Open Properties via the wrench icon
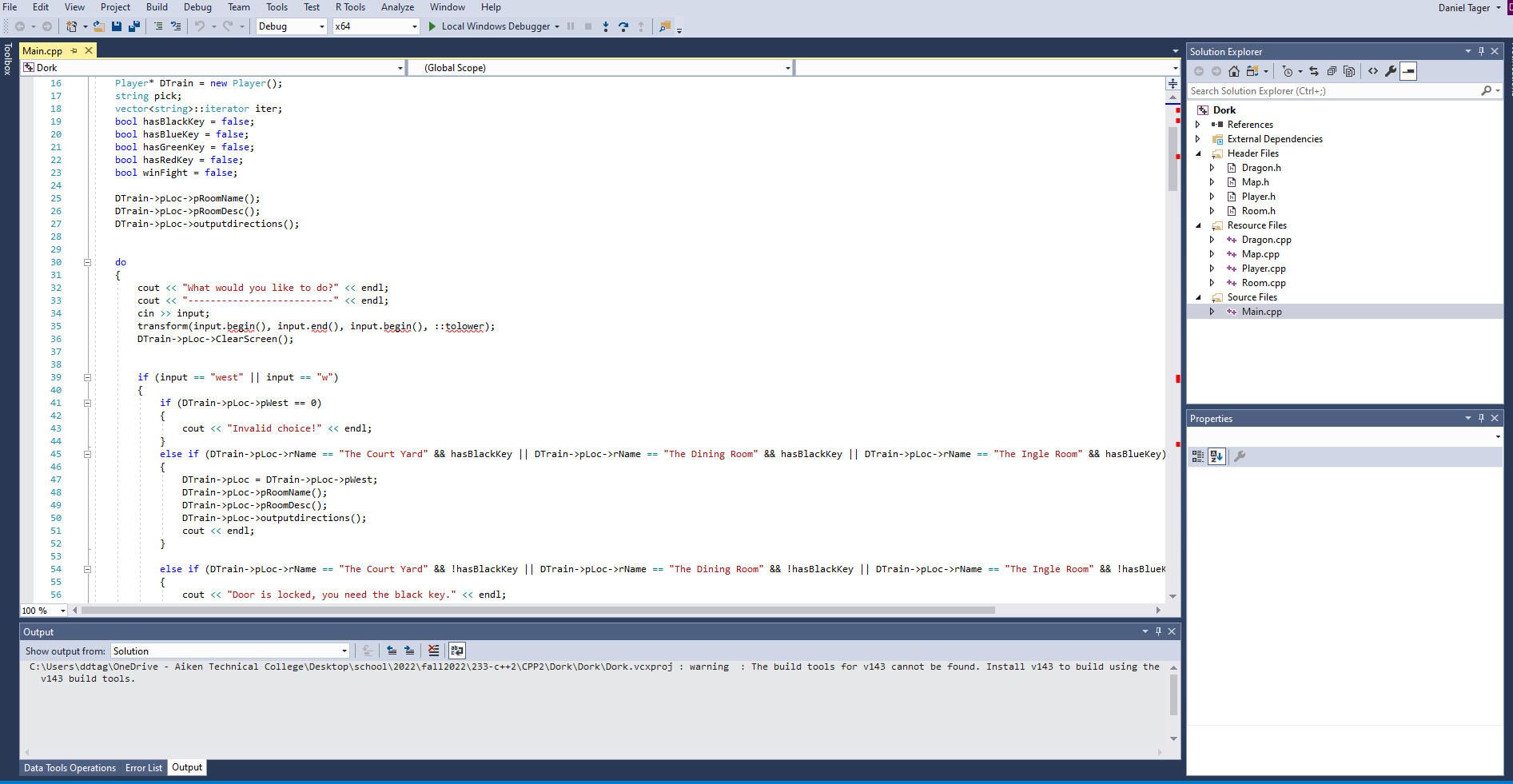 click(1391, 71)
